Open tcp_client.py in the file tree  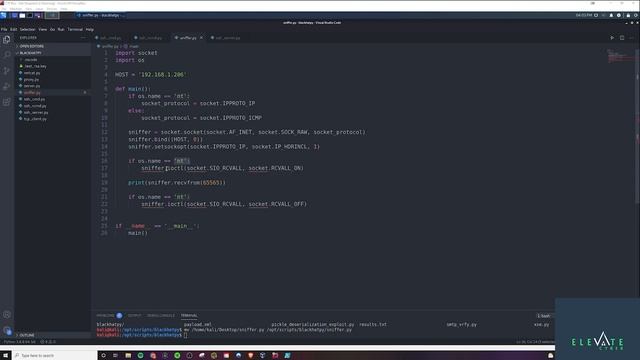35,119
